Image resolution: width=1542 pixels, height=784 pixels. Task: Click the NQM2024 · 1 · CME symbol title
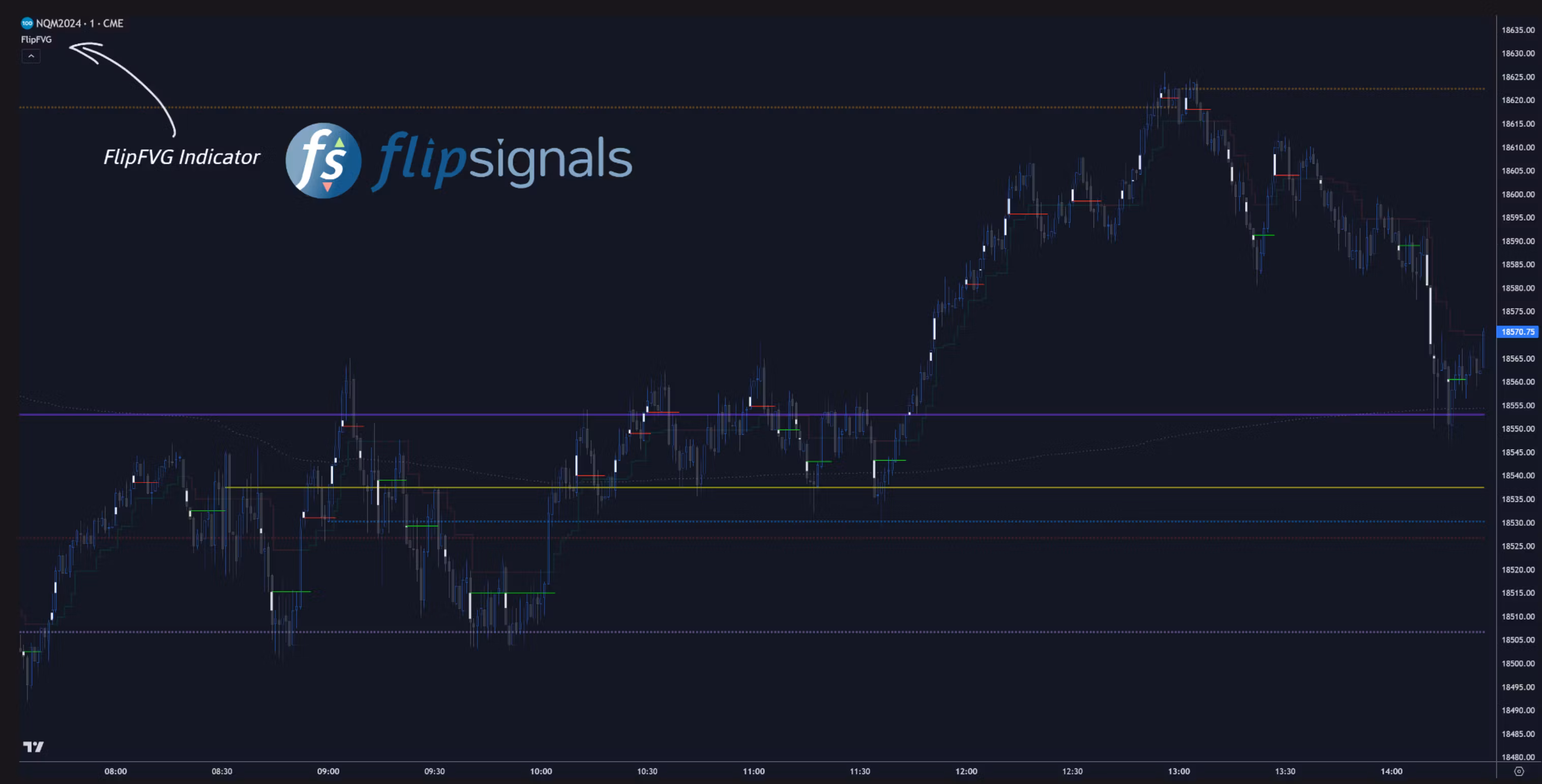(80, 23)
